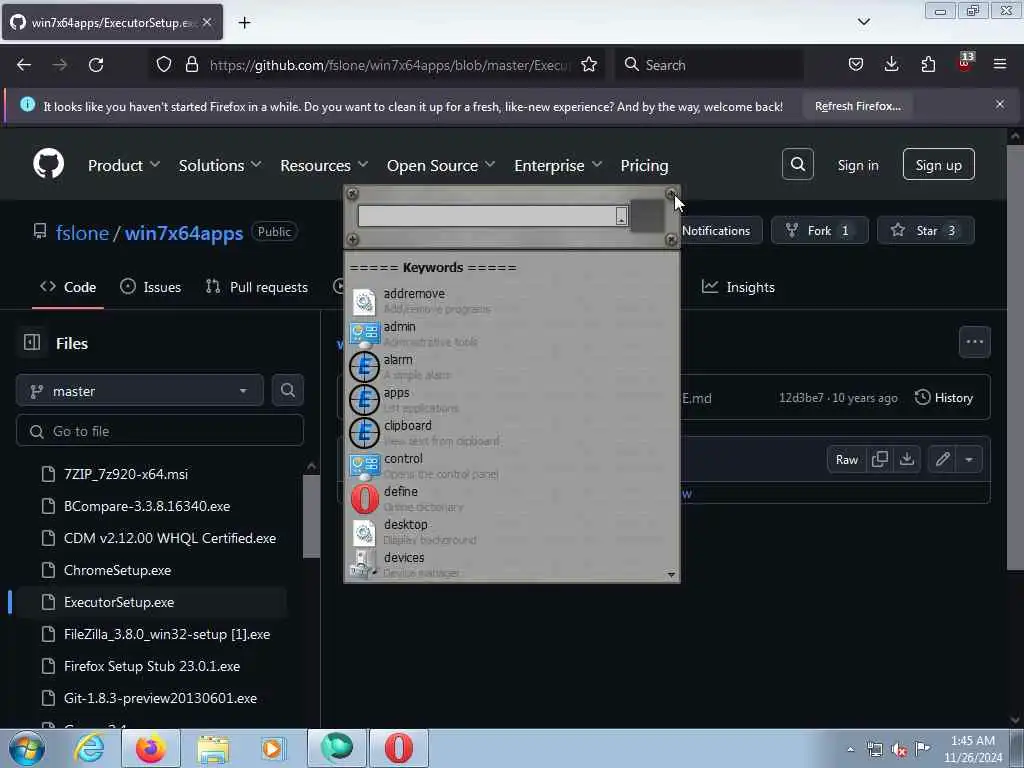Open 7ZIP_7z920-x64.msi in file tree
The image size is (1024, 768).
pyautogui.click(x=125, y=474)
